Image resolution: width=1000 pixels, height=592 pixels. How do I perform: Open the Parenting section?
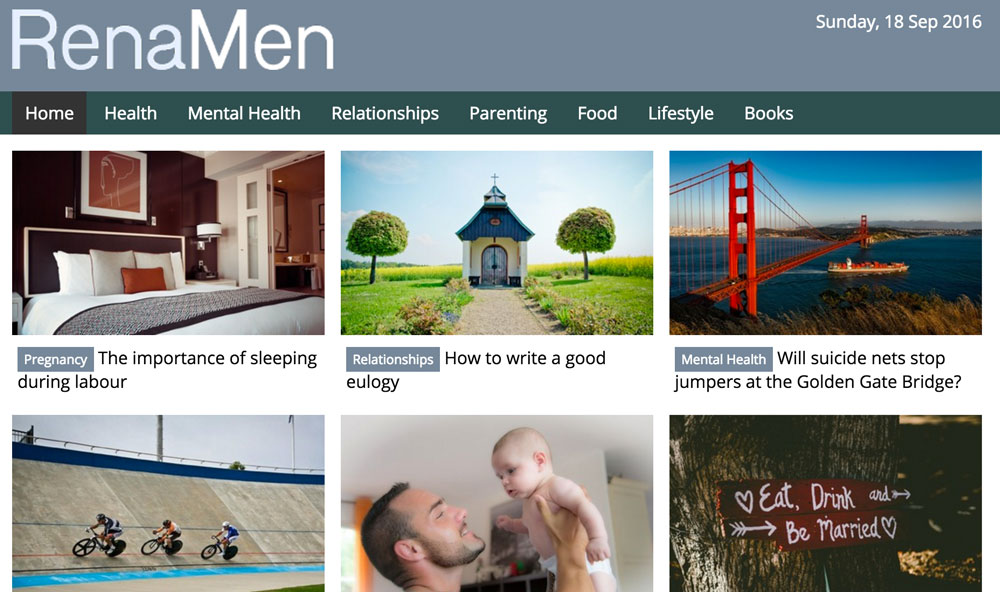pos(508,113)
